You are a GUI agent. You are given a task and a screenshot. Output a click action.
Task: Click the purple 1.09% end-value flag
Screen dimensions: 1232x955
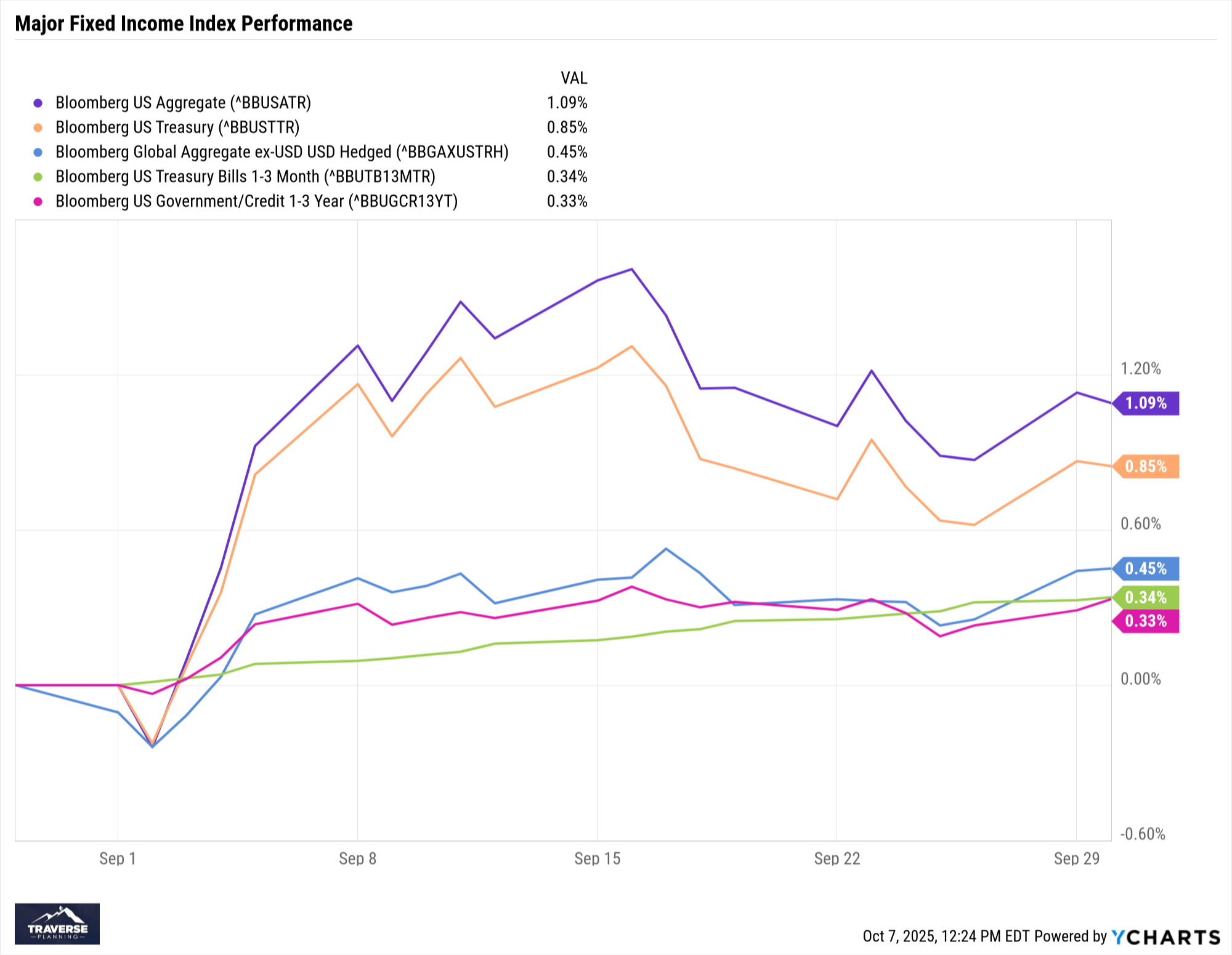pyautogui.click(x=1146, y=403)
